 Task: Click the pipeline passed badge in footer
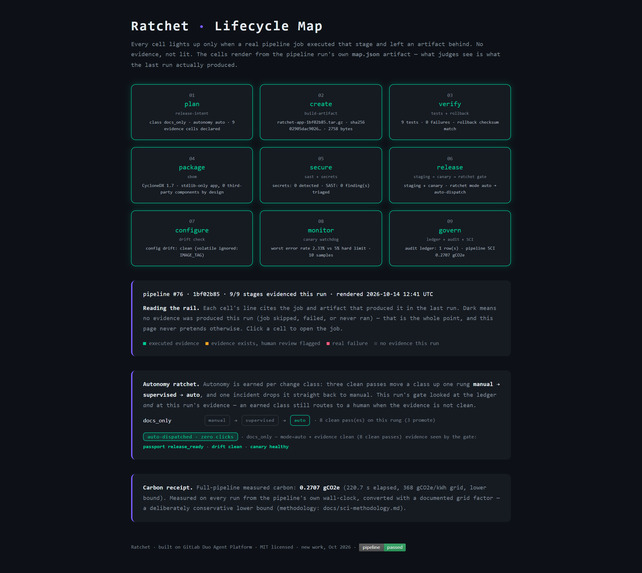[382, 547]
